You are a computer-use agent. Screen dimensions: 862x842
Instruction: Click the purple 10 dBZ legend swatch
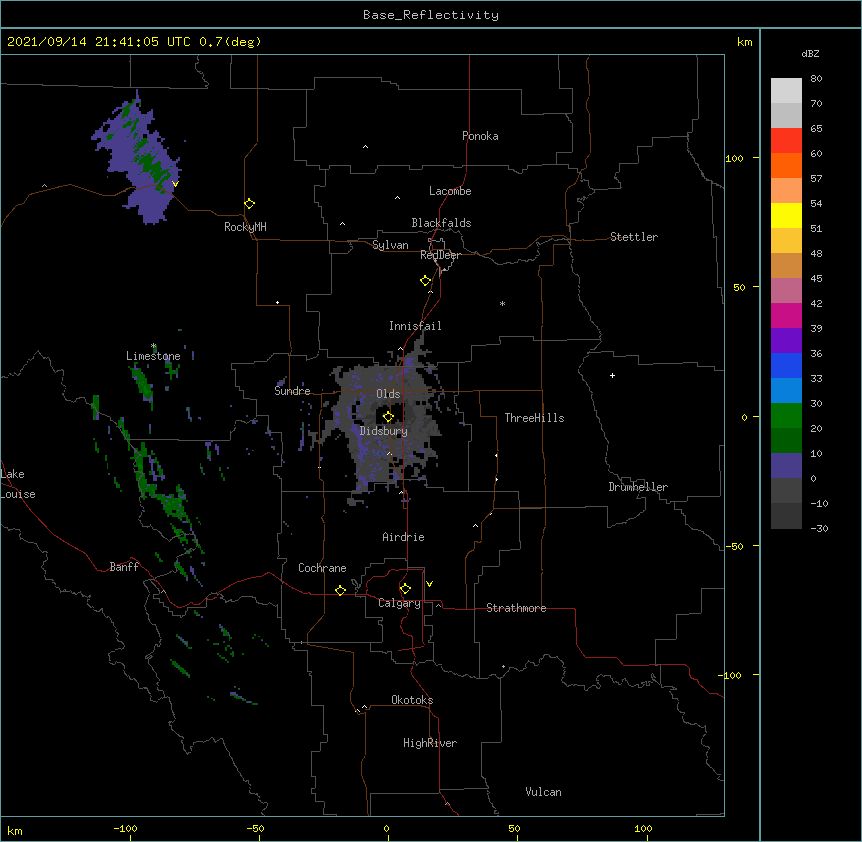pyautogui.click(x=786, y=466)
